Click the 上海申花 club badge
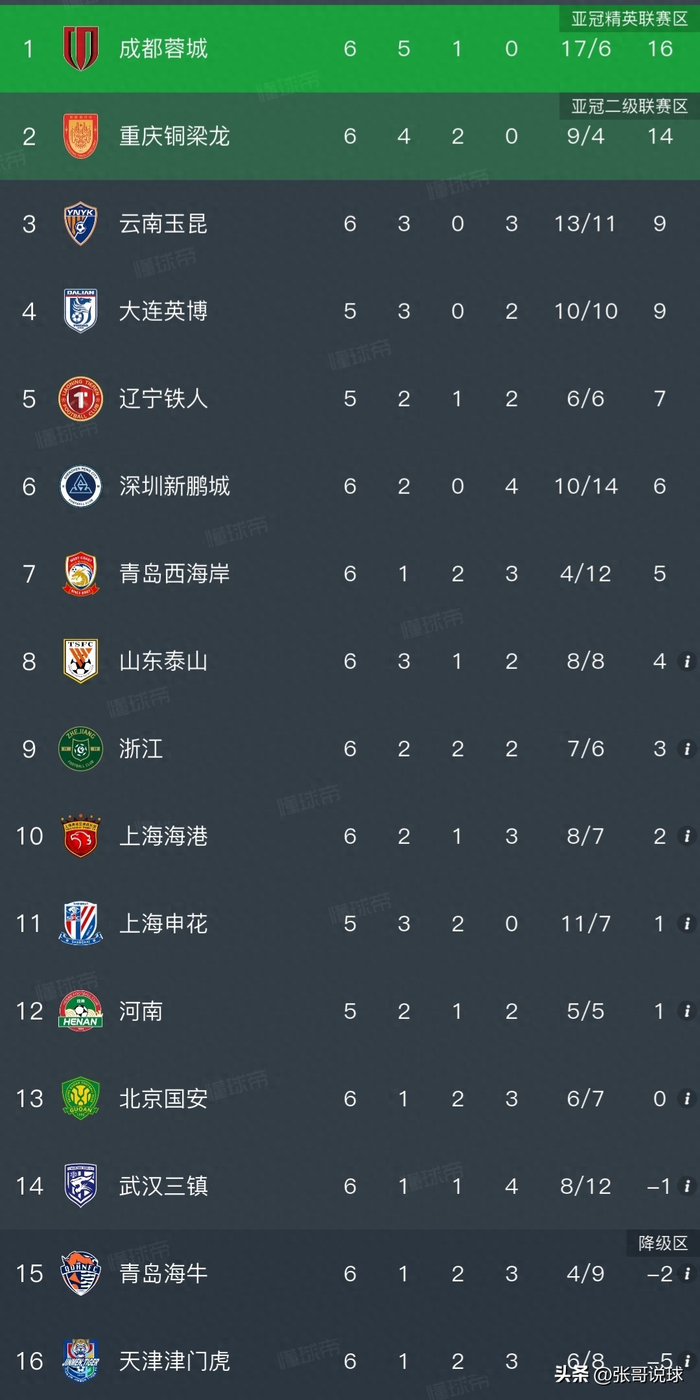The width and height of the screenshot is (700, 1400). (81, 923)
